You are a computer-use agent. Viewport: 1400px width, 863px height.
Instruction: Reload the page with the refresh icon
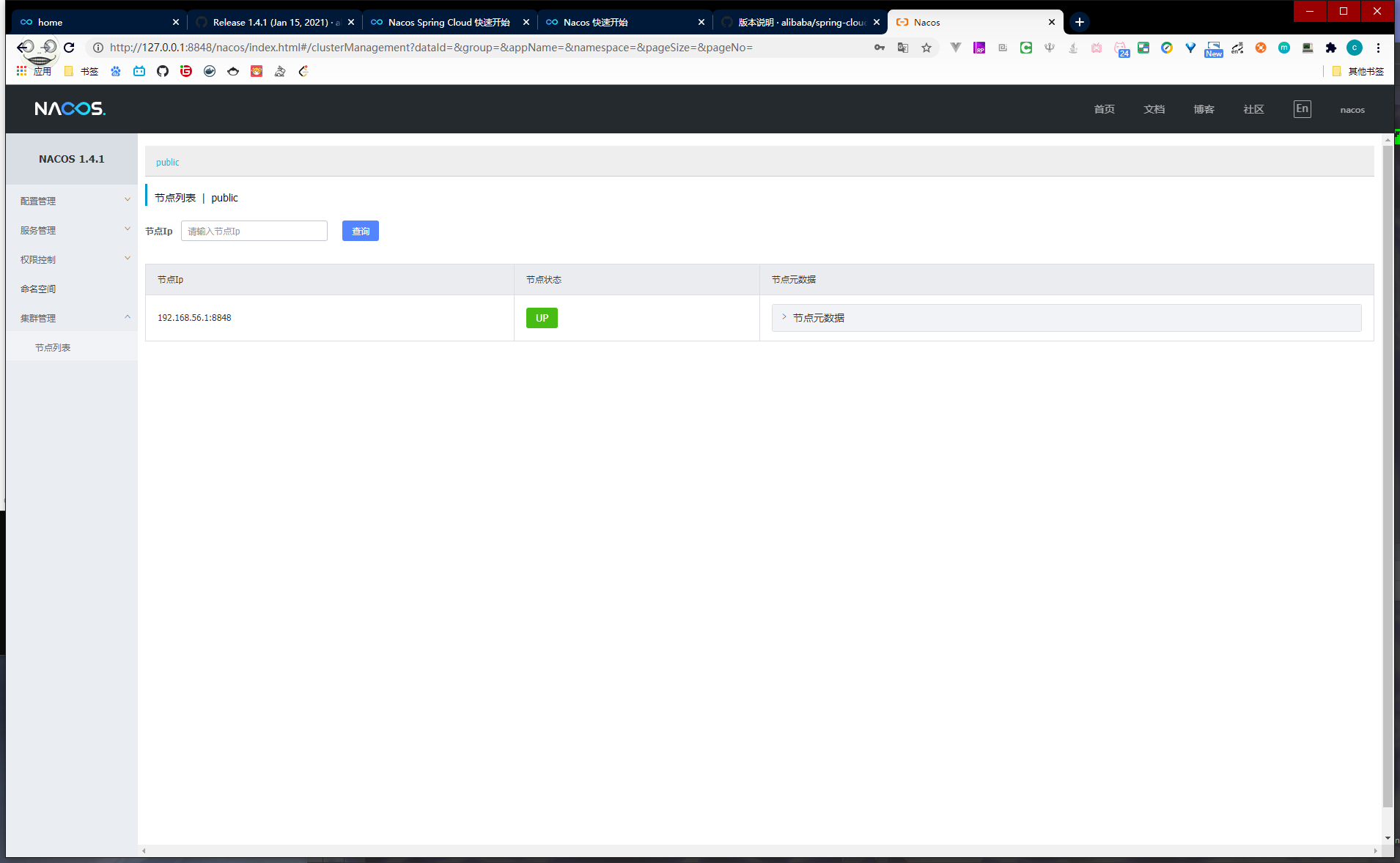coord(69,48)
